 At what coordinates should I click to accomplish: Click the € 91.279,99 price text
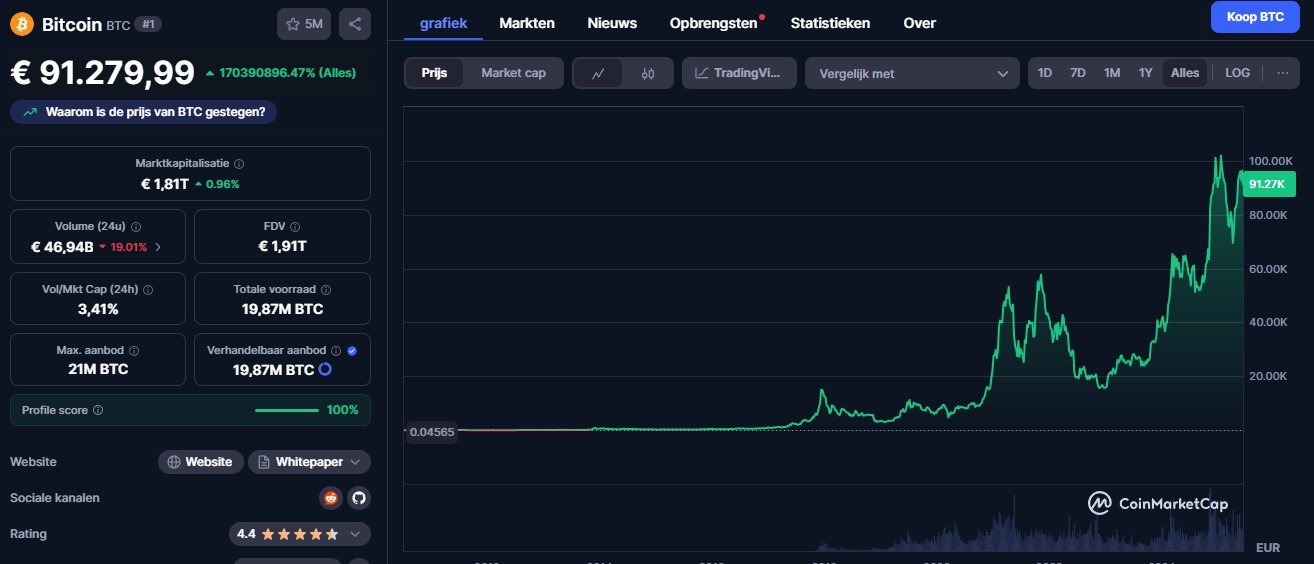click(x=103, y=73)
